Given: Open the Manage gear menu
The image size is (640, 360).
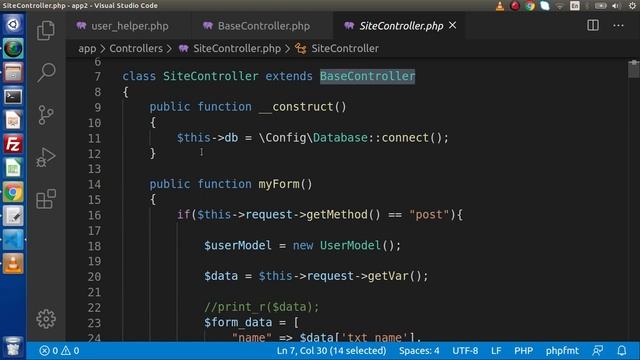Looking at the screenshot, I should click(46, 318).
